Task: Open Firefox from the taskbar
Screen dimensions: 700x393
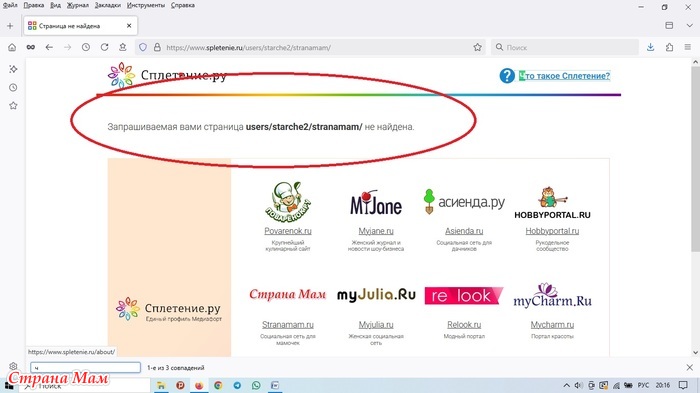Action: (199, 385)
